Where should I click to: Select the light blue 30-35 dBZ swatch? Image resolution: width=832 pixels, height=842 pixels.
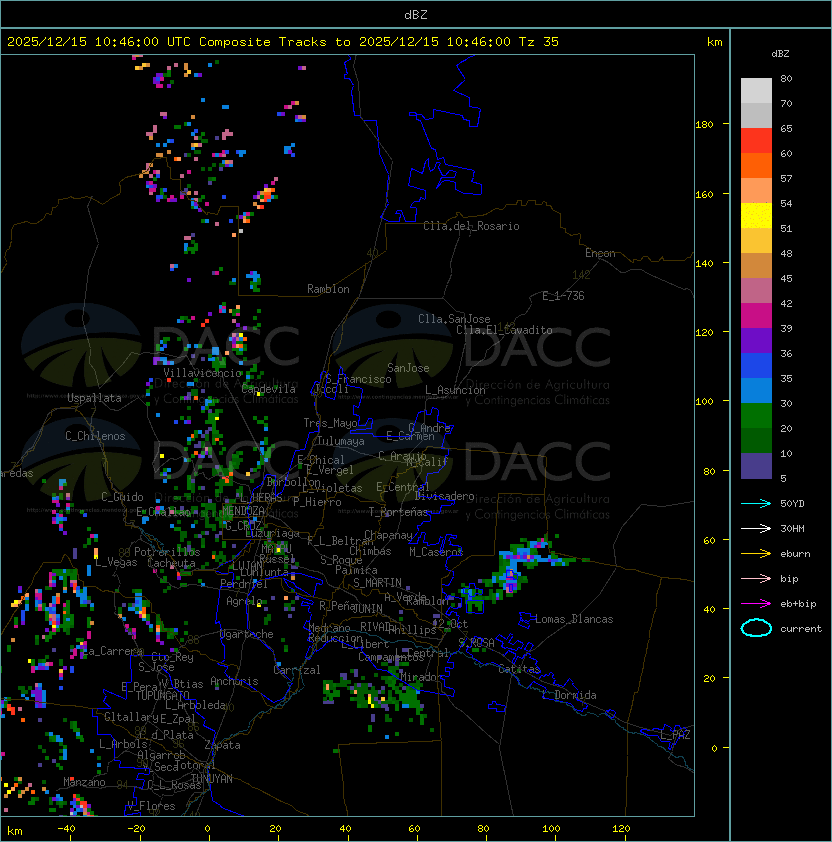click(756, 391)
